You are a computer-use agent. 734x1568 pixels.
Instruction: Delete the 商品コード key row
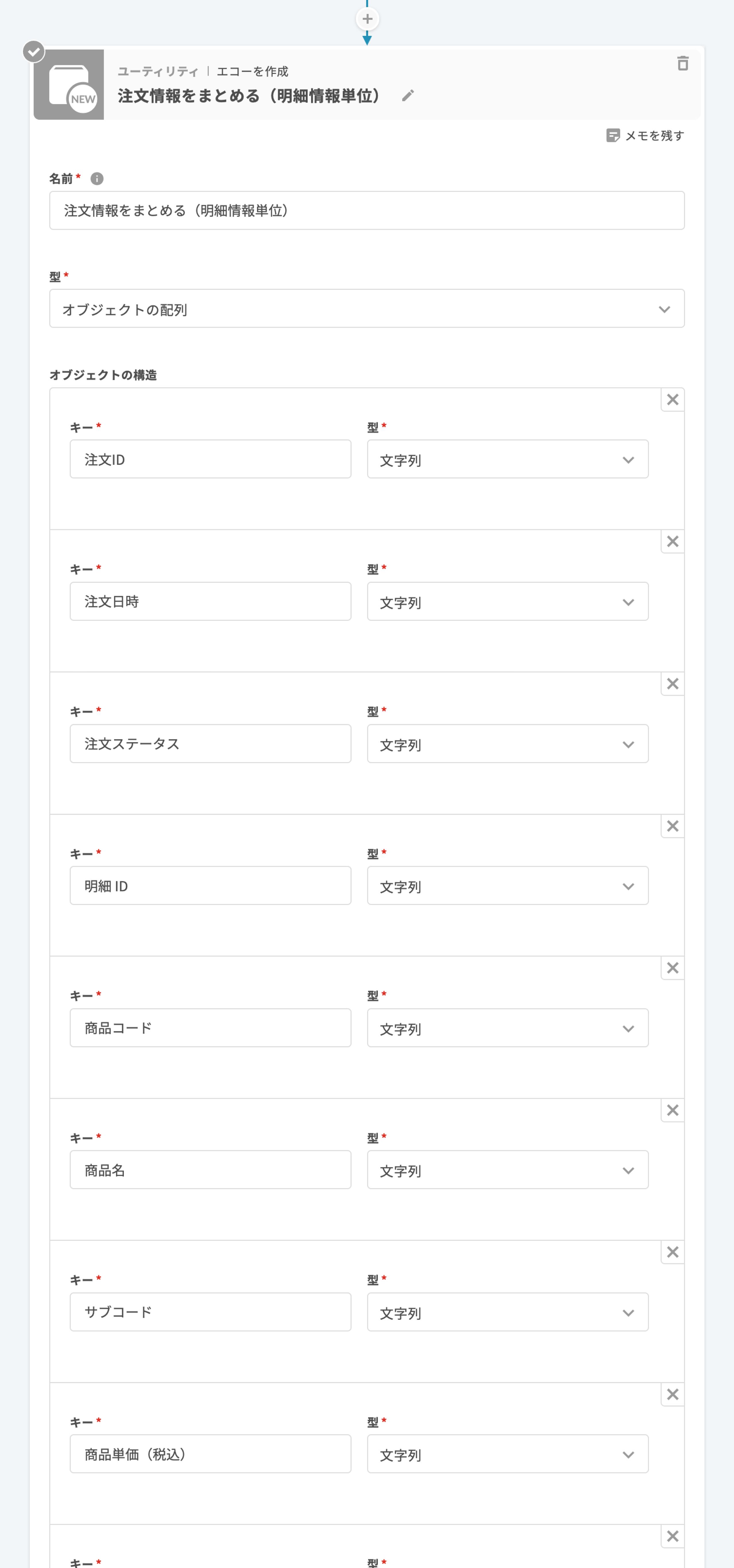click(x=673, y=968)
